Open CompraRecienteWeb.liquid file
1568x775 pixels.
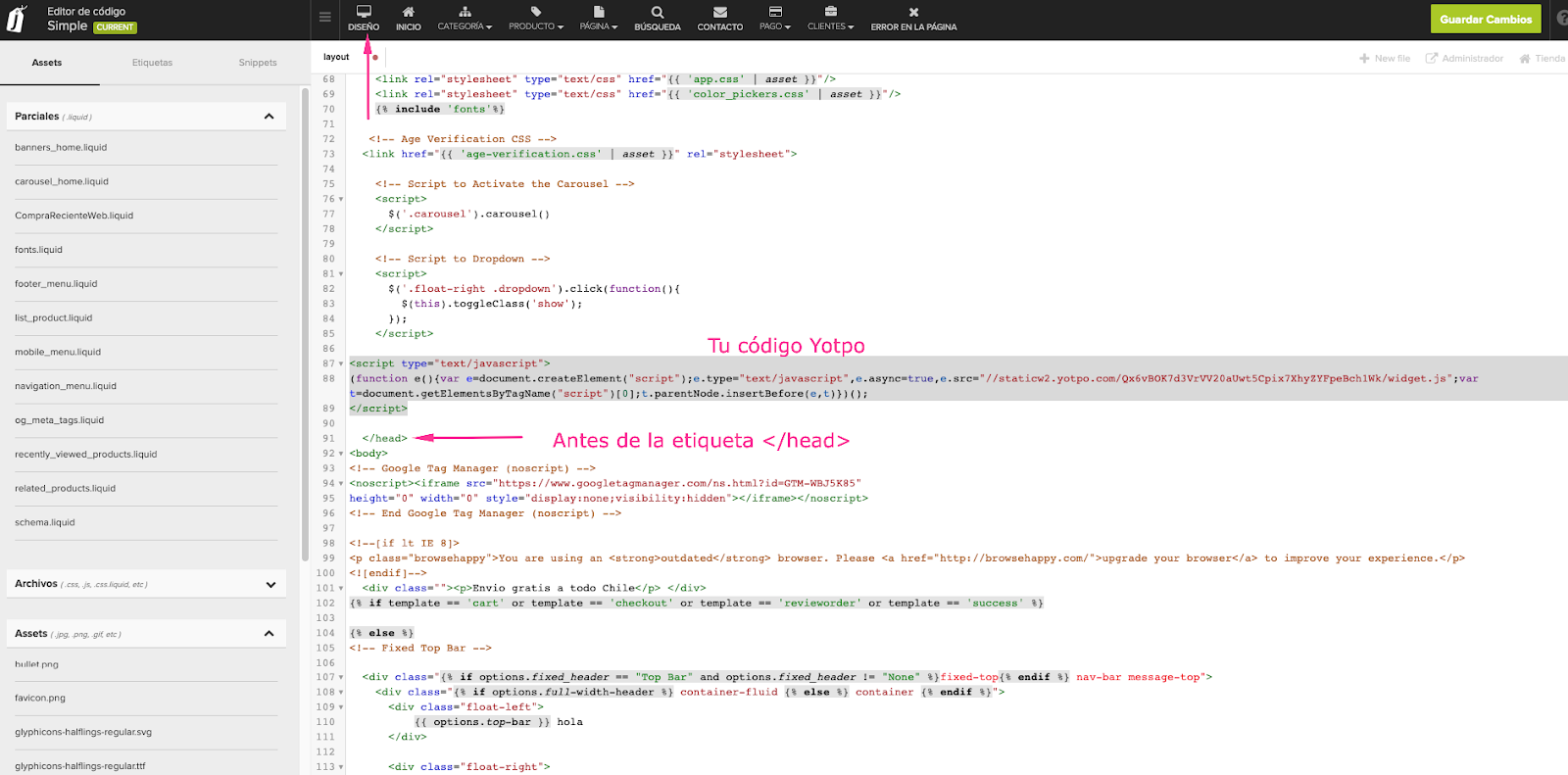pyautogui.click(x=73, y=216)
